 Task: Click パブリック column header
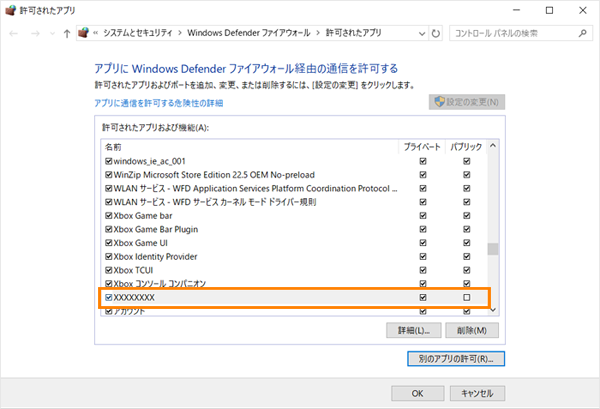(x=466, y=147)
